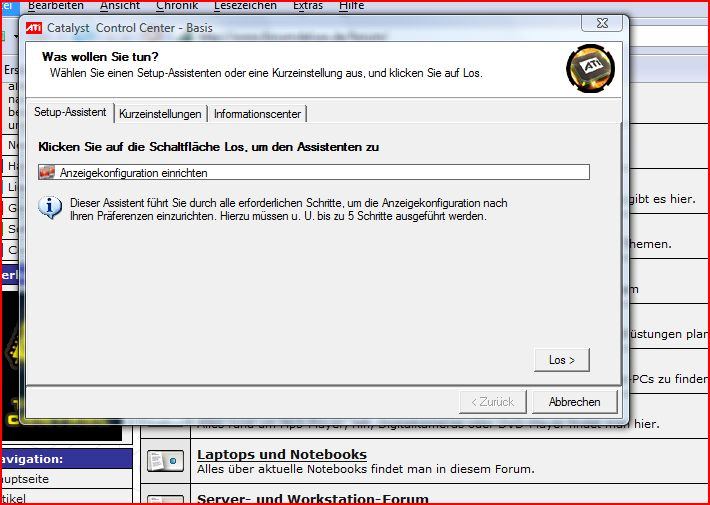Viewport: 710px width, 505px height.
Task: Click the Alles über aktuelle Notebooks description
Action: [x=366, y=469]
